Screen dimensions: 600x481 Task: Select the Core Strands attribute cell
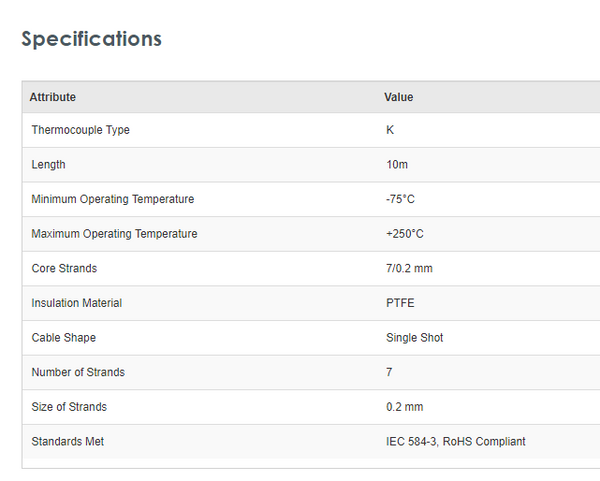pyautogui.click(x=65, y=268)
